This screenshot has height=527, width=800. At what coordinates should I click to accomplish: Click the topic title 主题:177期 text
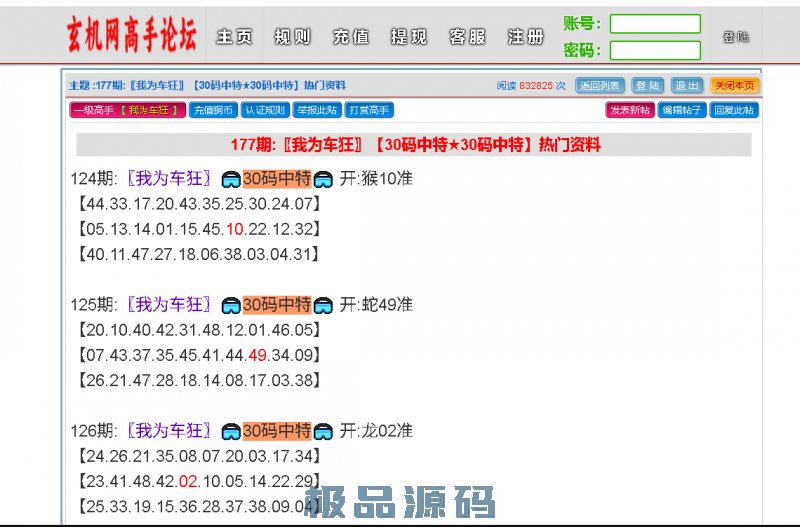[x=207, y=85]
